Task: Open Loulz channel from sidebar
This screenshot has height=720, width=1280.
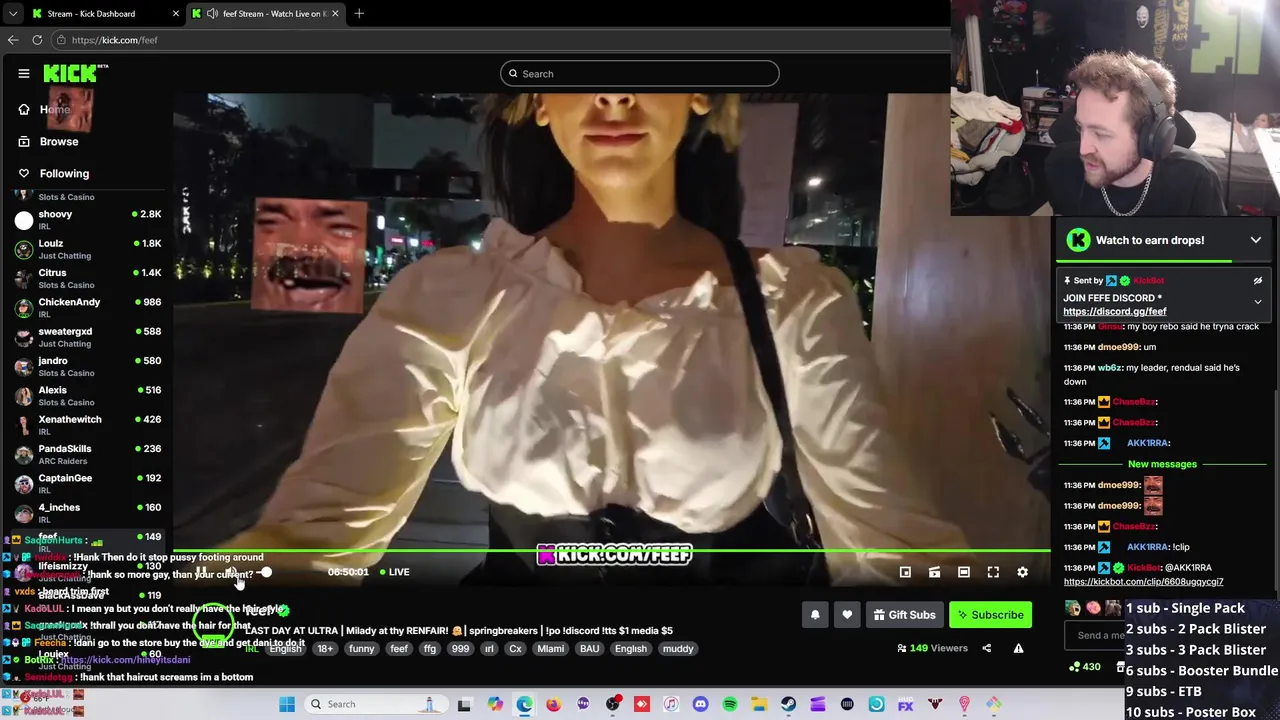Action: tap(88, 249)
